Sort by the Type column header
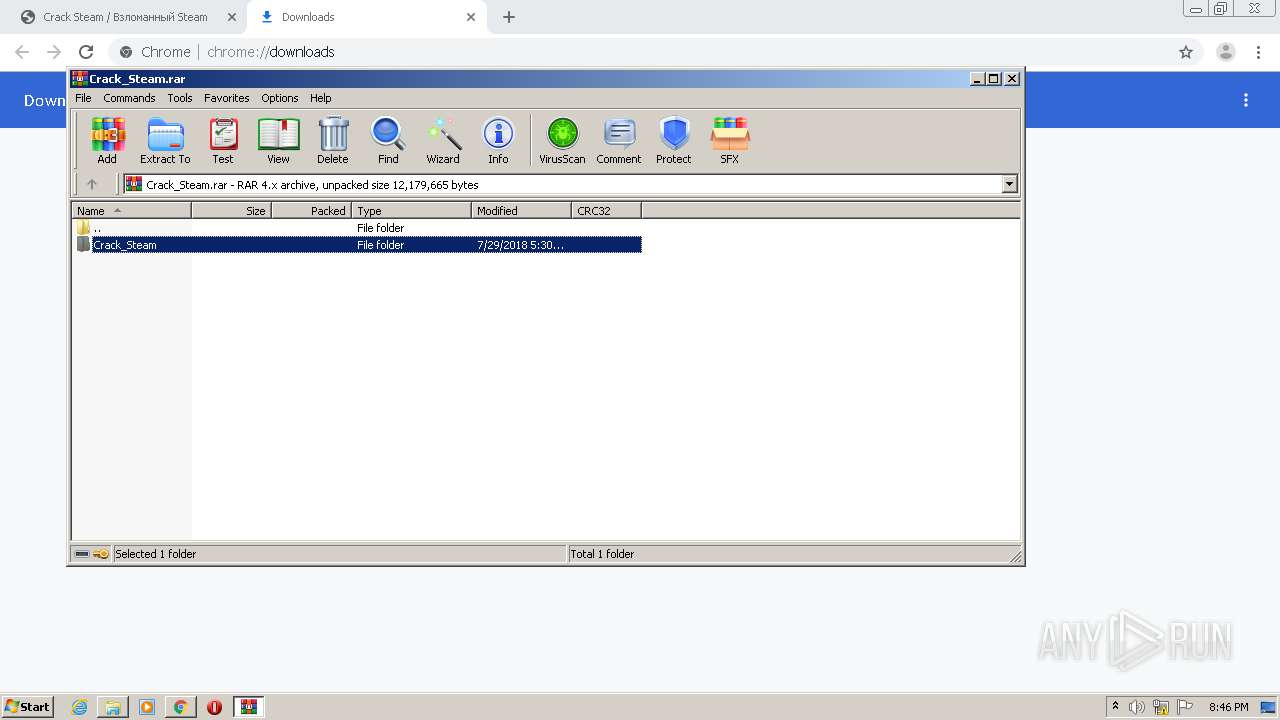Image resolution: width=1280 pixels, height=720 pixels. point(411,210)
